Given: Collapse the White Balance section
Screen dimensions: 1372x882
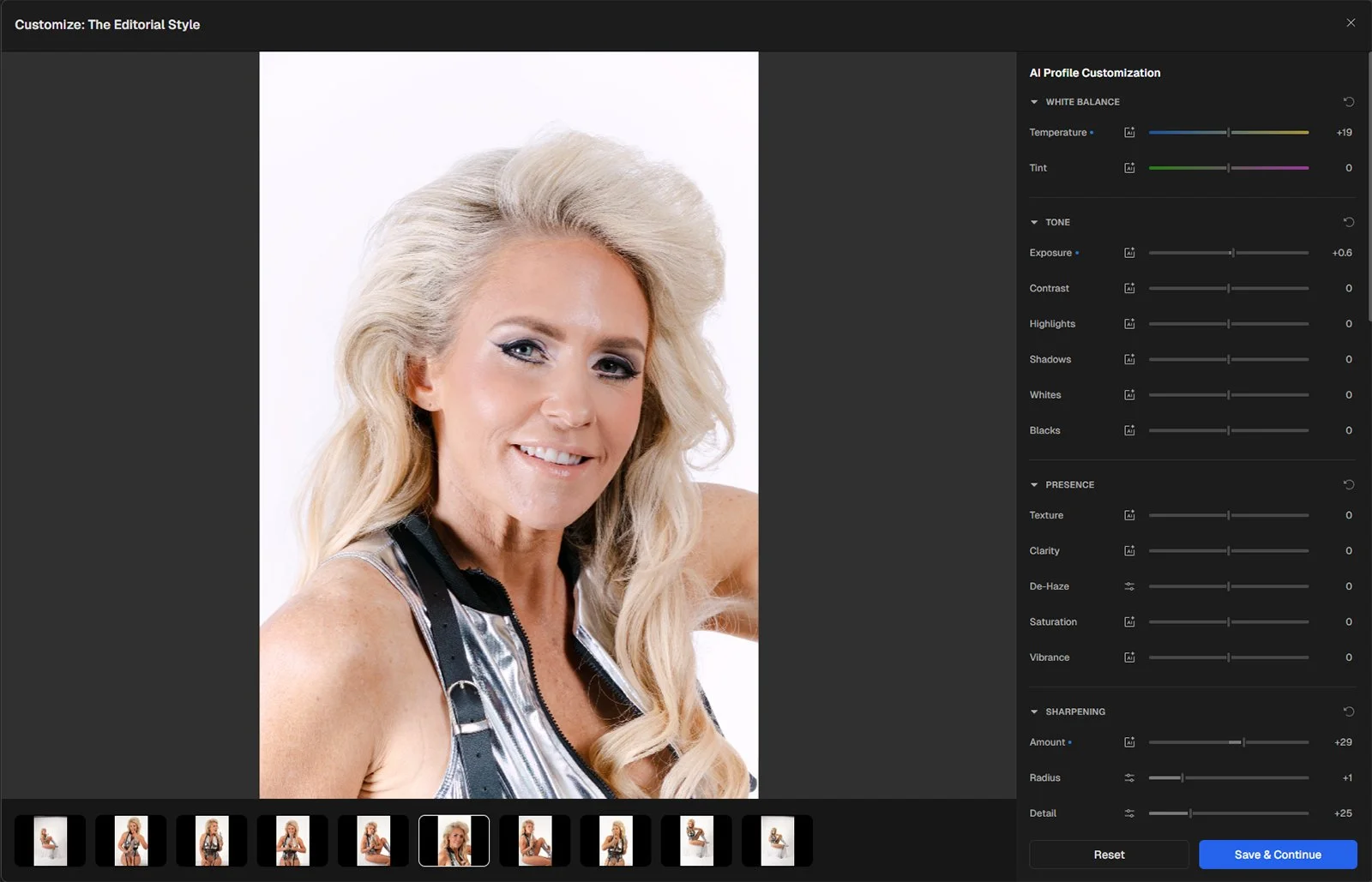Looking at the screenshot, I should tap(1034, 102).
